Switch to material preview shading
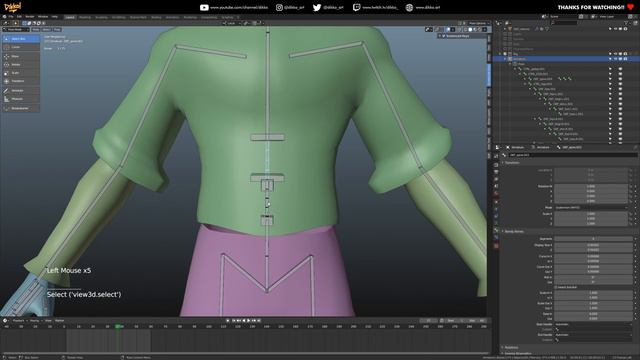This screenshot has height=360, width=640. 475,29
